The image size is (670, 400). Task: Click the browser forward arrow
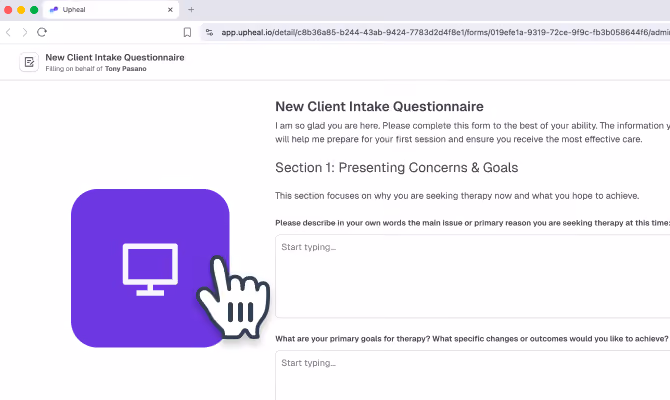point(25,32)
